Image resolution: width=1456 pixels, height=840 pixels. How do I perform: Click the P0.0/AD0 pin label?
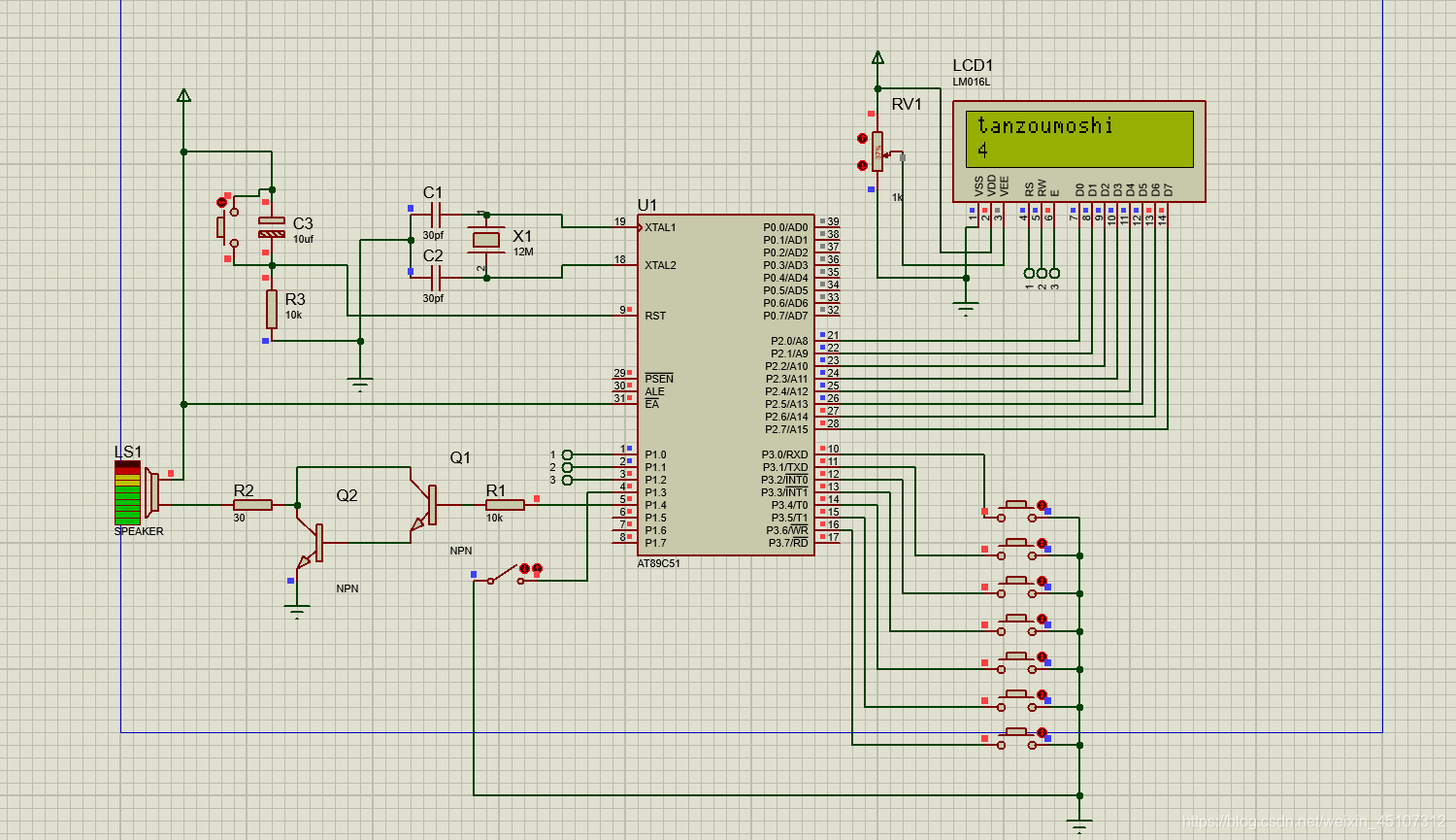click(x=785, y=227)
